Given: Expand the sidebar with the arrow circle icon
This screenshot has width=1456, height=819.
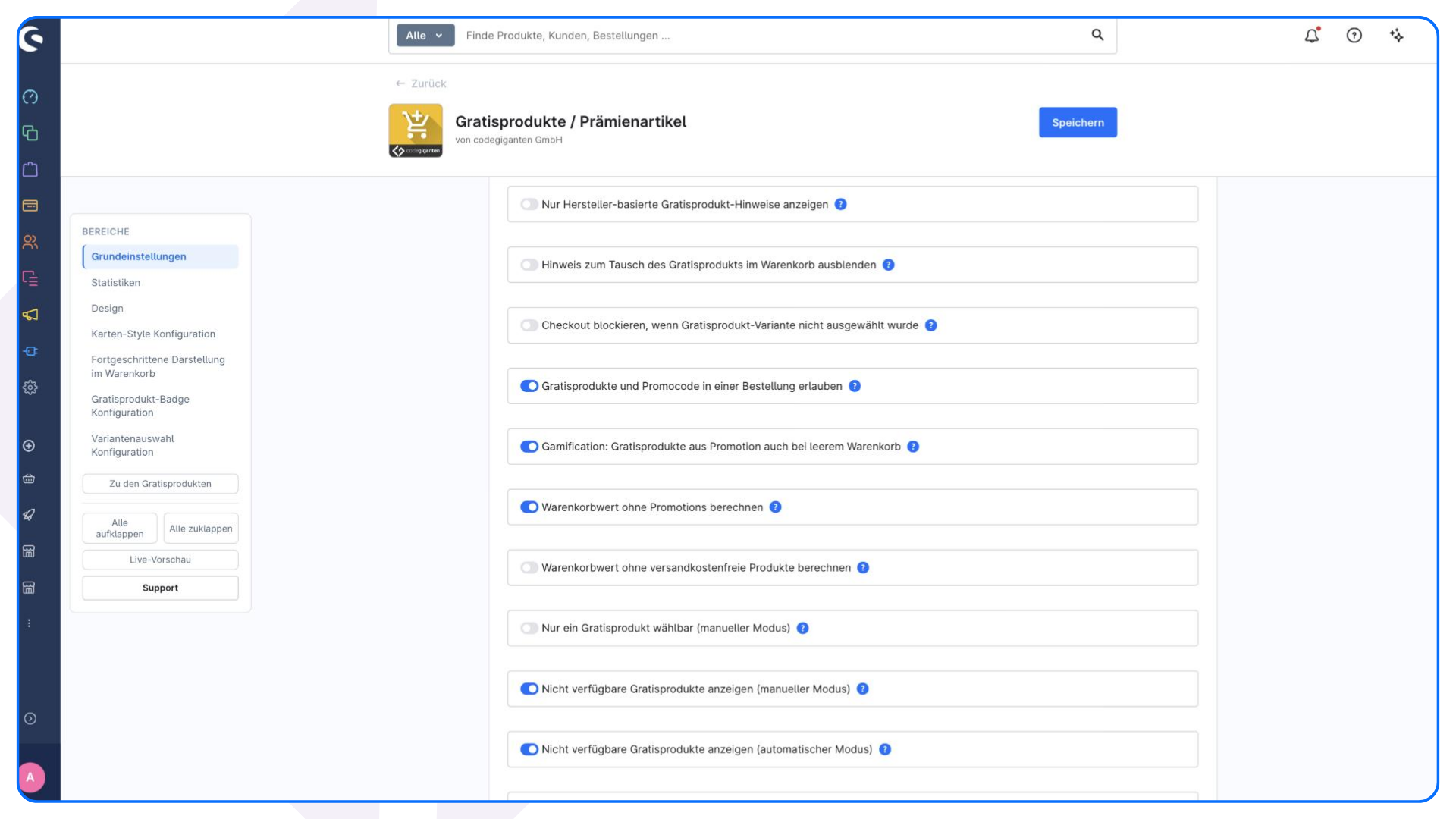Looking at the screenshot, I should tap(30, 719).
